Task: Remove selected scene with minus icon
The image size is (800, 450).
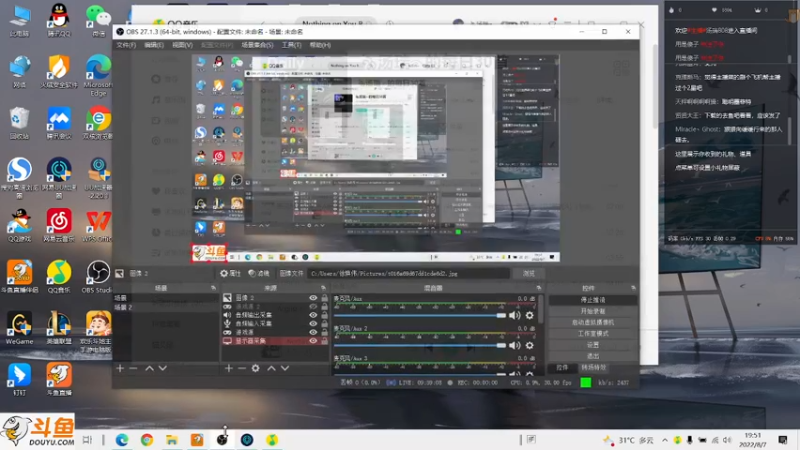Action: coord(133,368)
